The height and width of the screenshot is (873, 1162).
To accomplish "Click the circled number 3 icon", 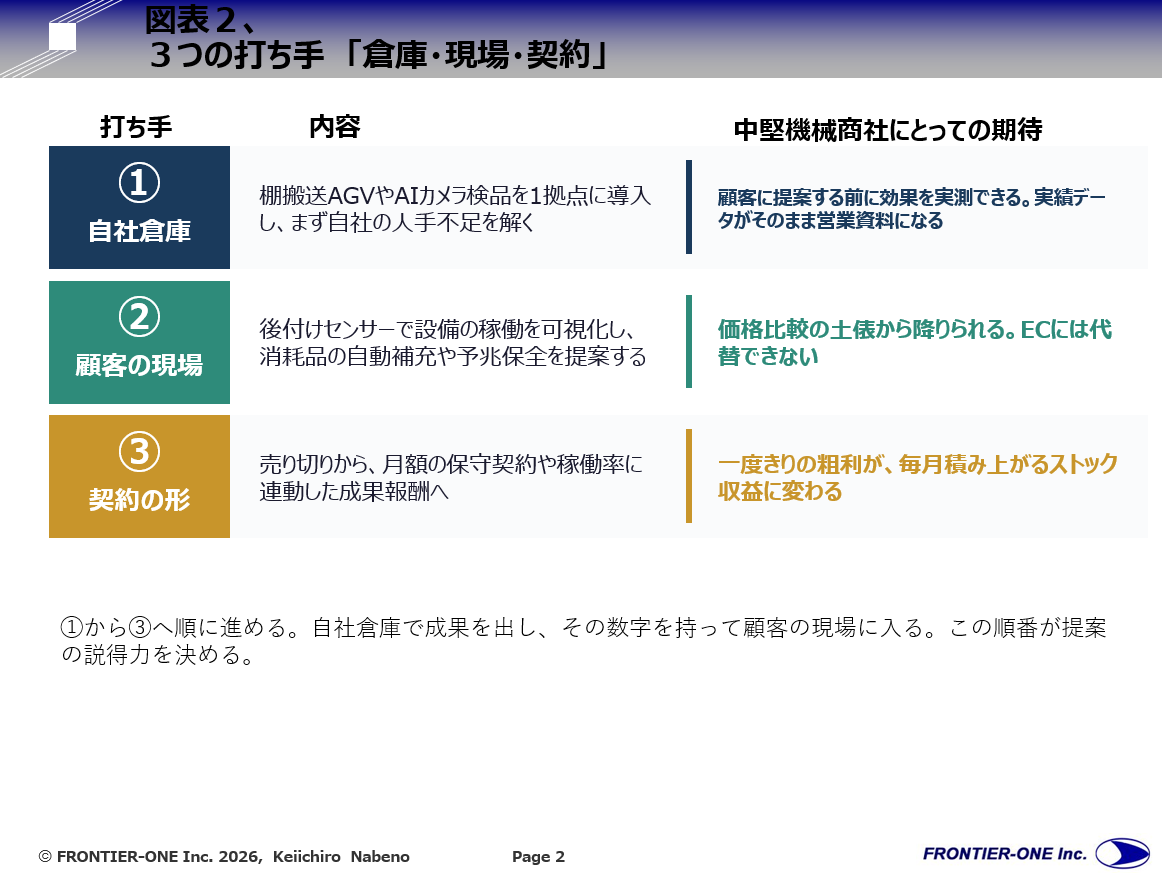I will (x=139, y=451).
